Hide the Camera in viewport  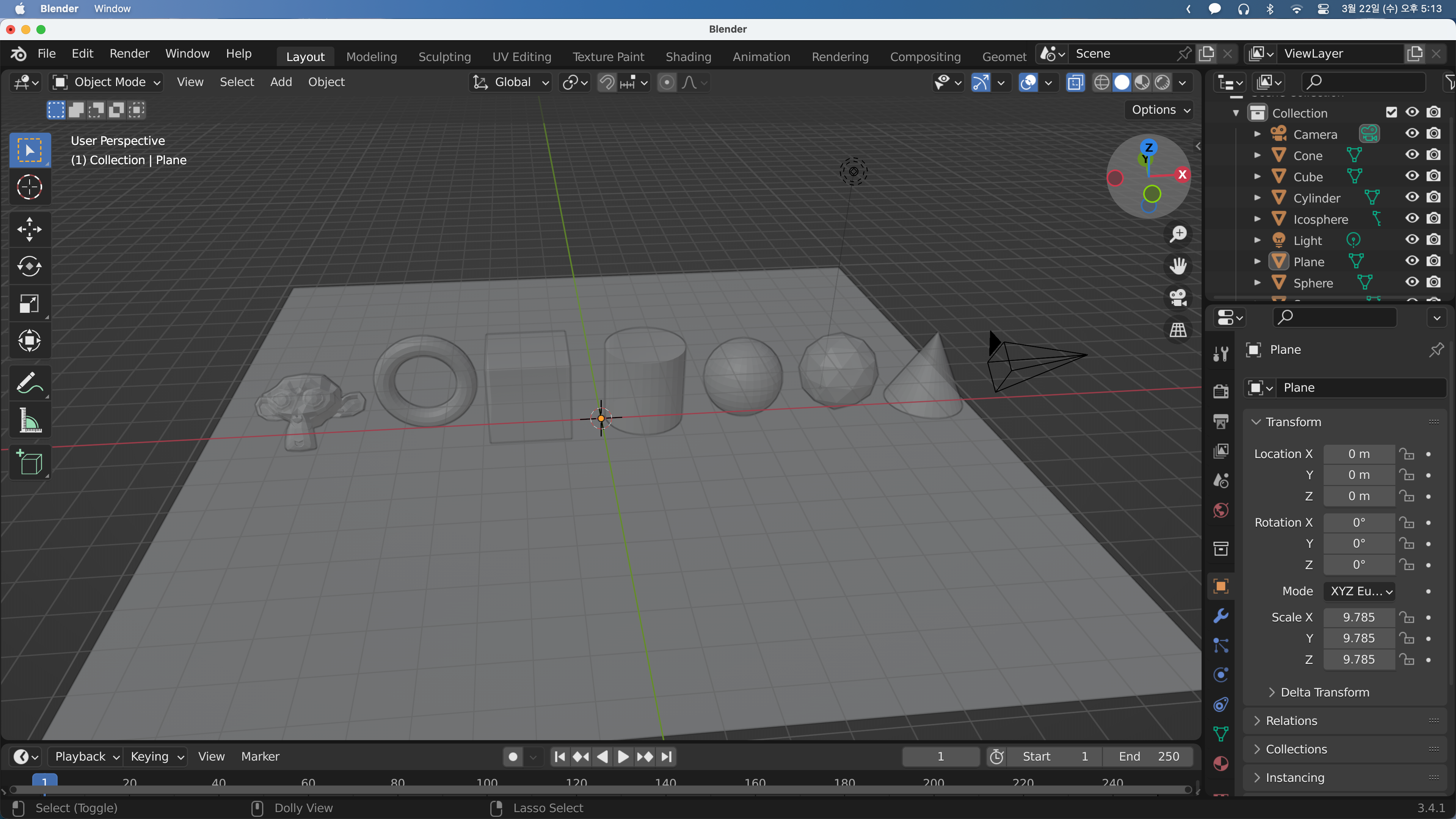click(x=1412, y=133)
